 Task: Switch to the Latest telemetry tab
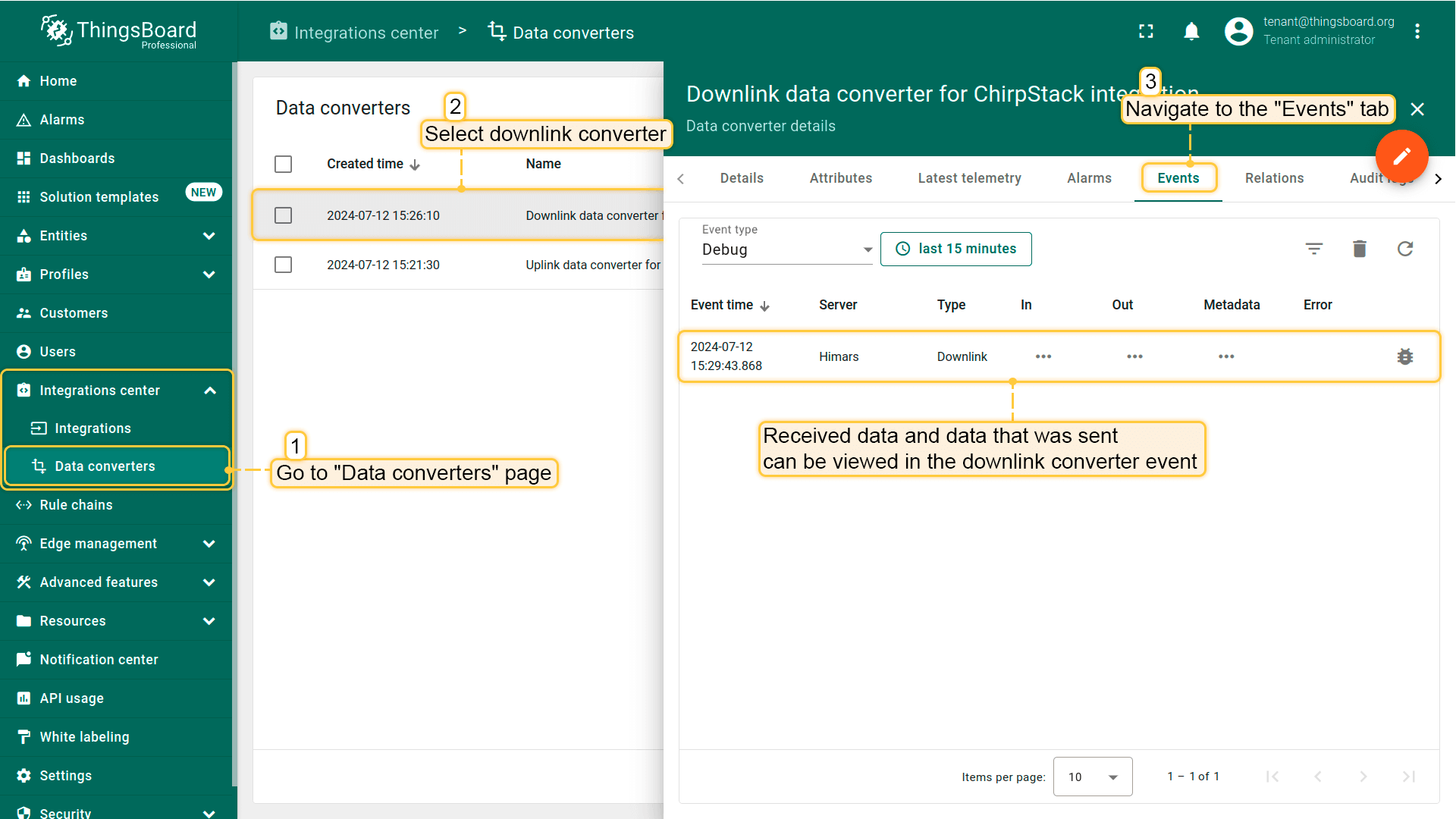[969, 178]
